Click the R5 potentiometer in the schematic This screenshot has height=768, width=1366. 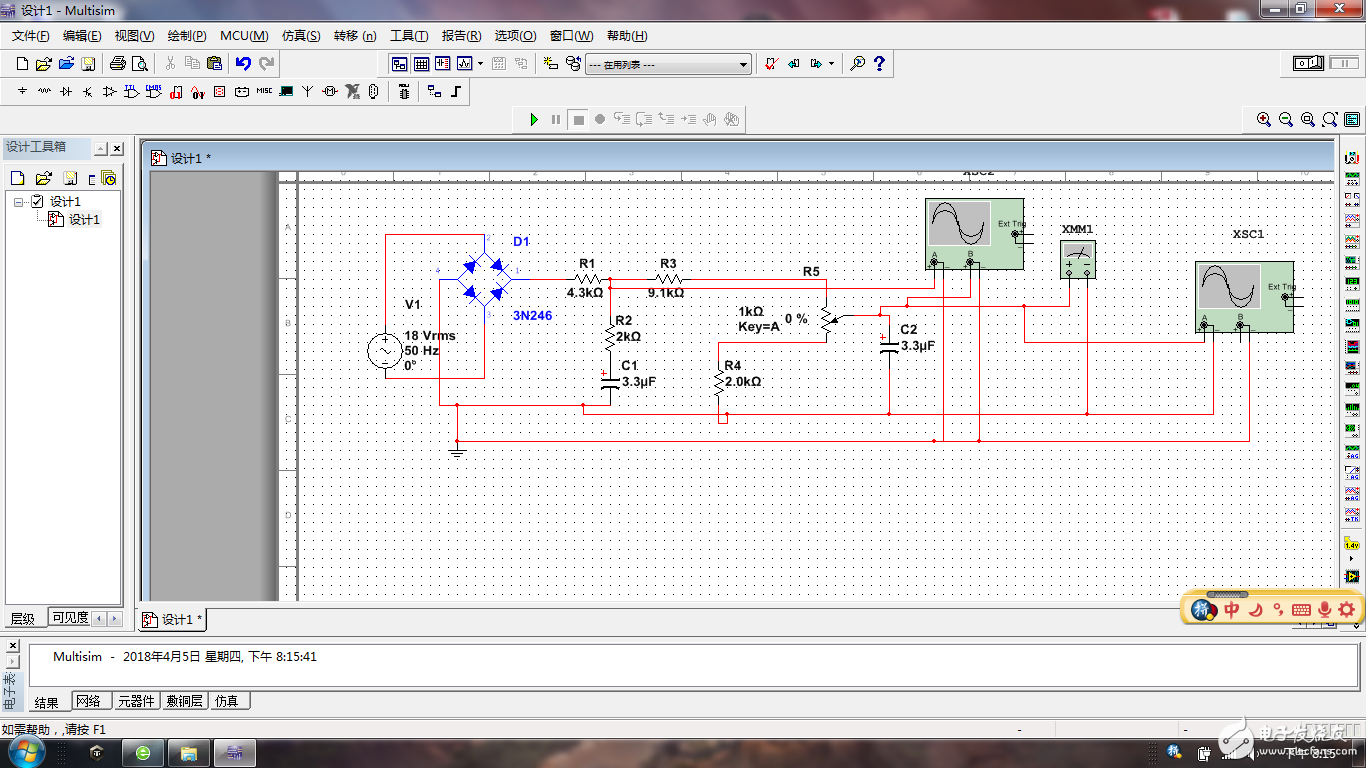pos(826,319)
